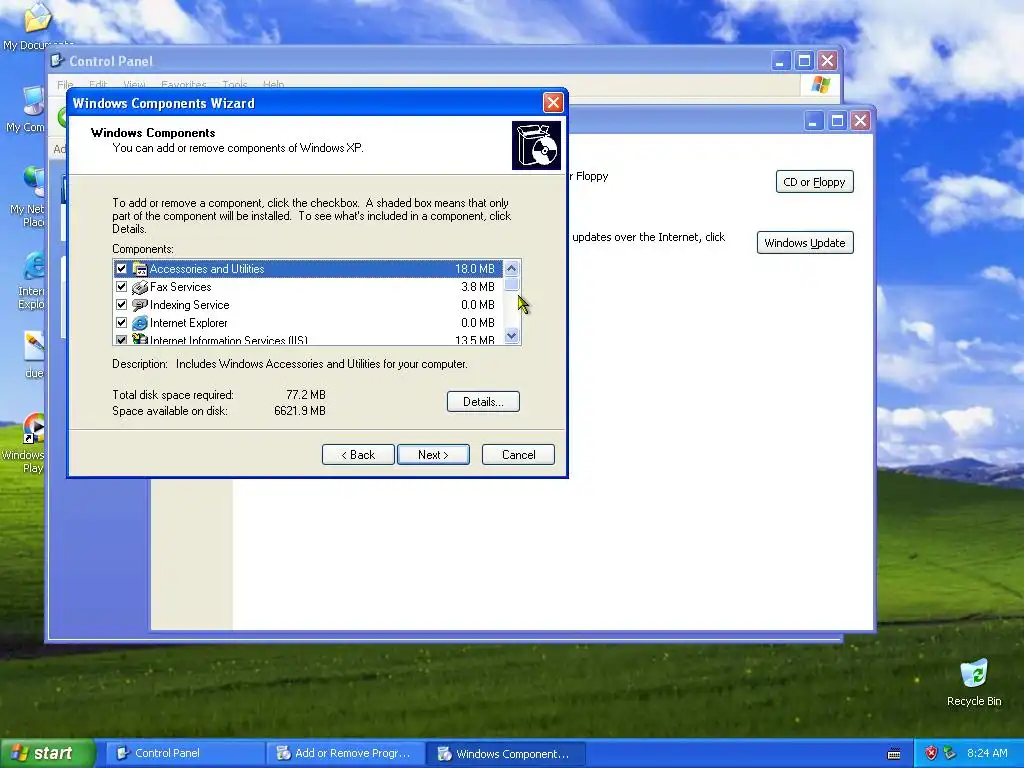Toggle Internet Information Services (IIS) checkbox
Screen dimensions: 1024x768
point(121,340)
